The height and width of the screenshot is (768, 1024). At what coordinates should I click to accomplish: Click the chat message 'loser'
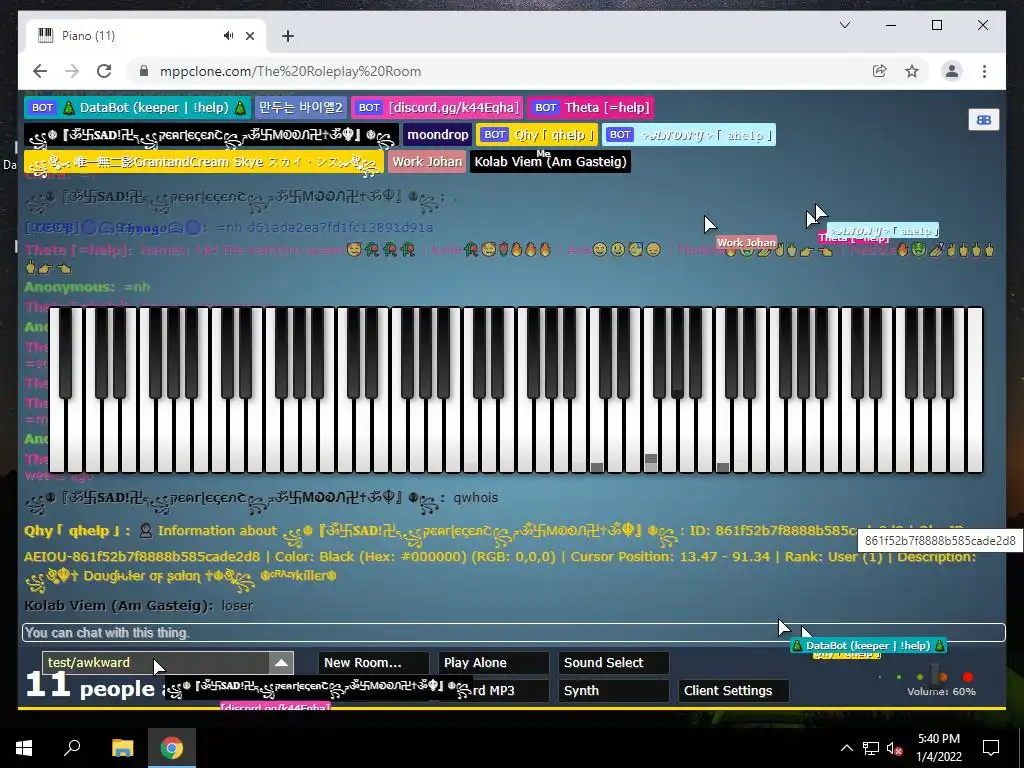click(237, 605)
